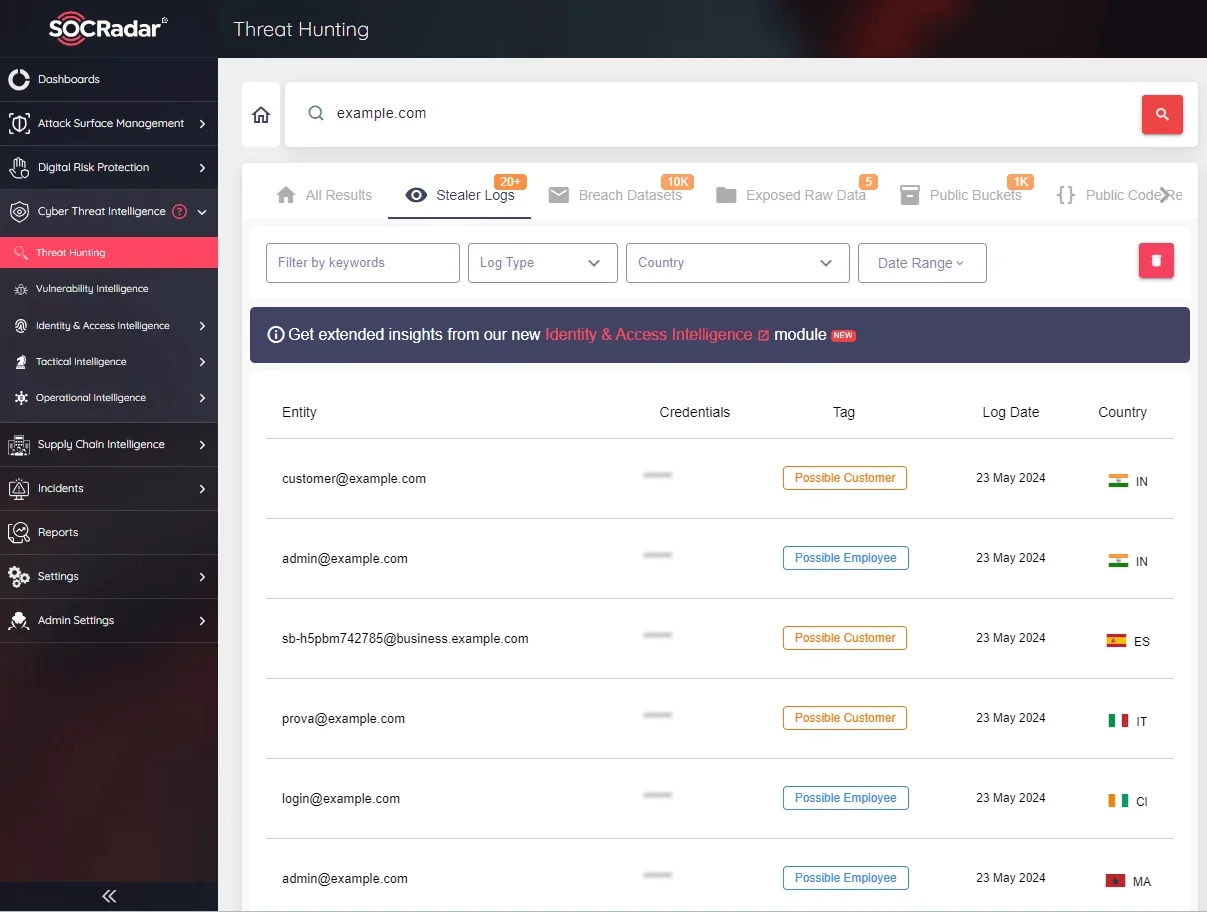Open Reports from the sidebar

(58, 533)
